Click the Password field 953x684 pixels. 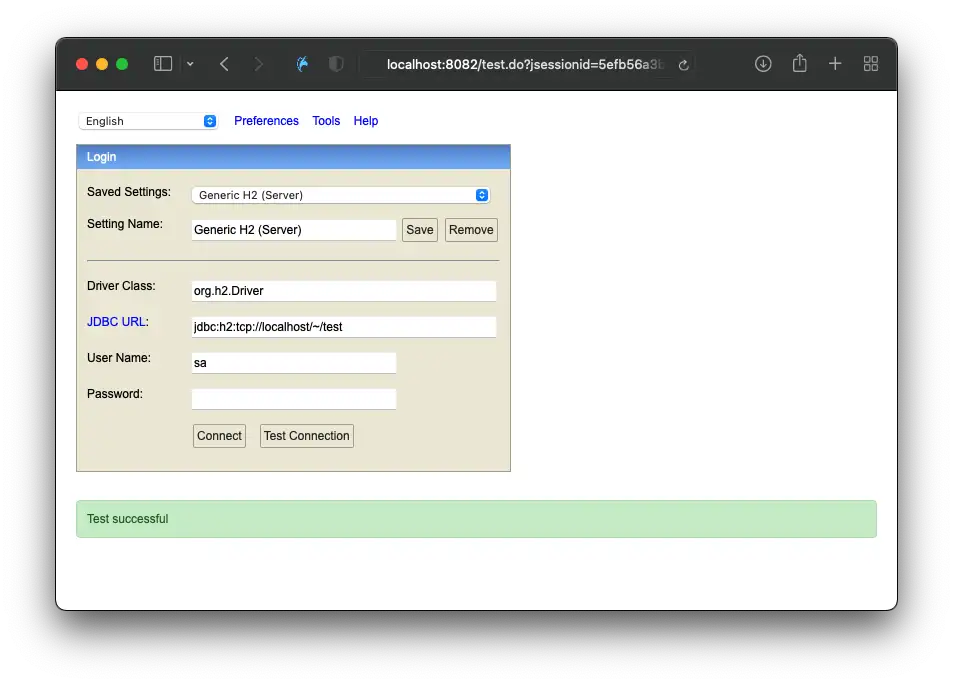tap(294, 399)
